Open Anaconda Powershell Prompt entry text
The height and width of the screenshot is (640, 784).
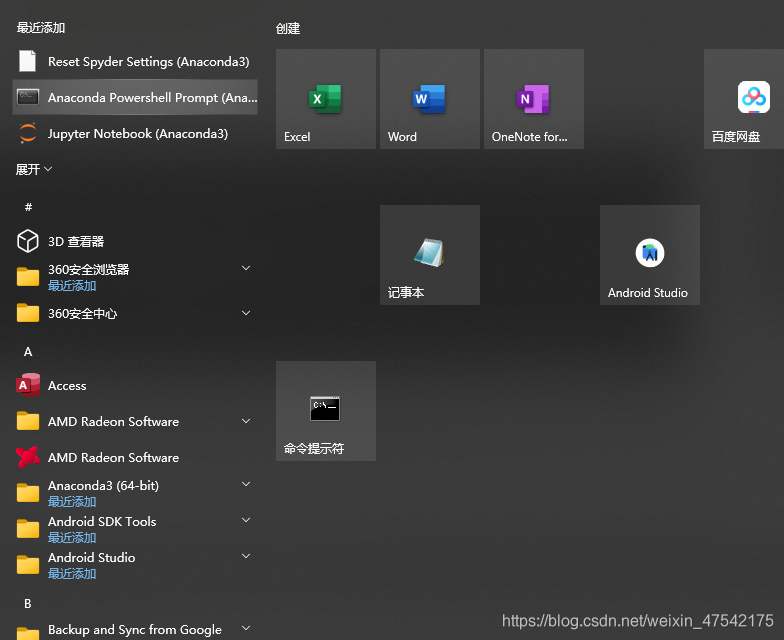152,98
